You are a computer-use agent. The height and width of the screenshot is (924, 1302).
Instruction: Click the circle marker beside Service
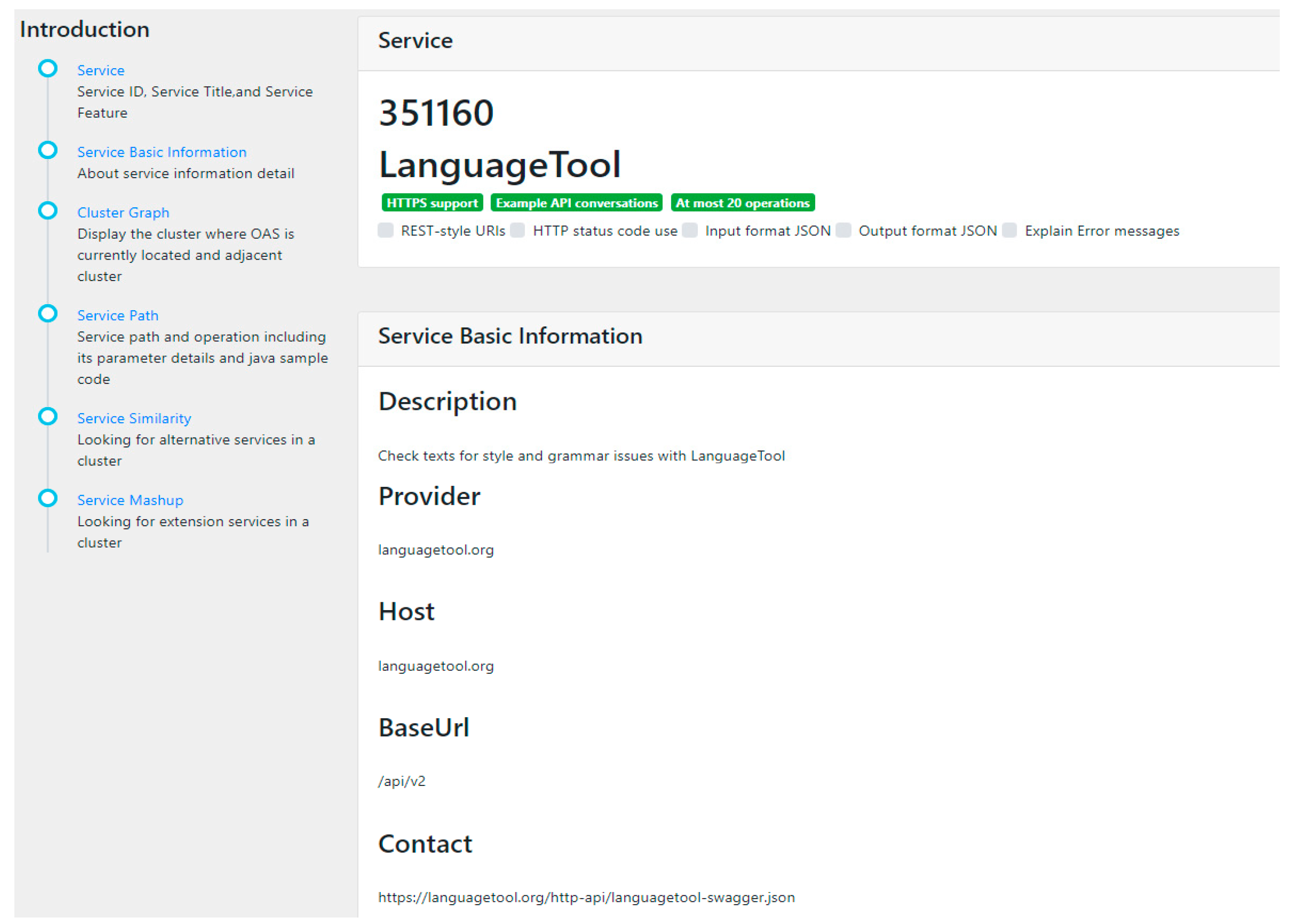point(48,69)
